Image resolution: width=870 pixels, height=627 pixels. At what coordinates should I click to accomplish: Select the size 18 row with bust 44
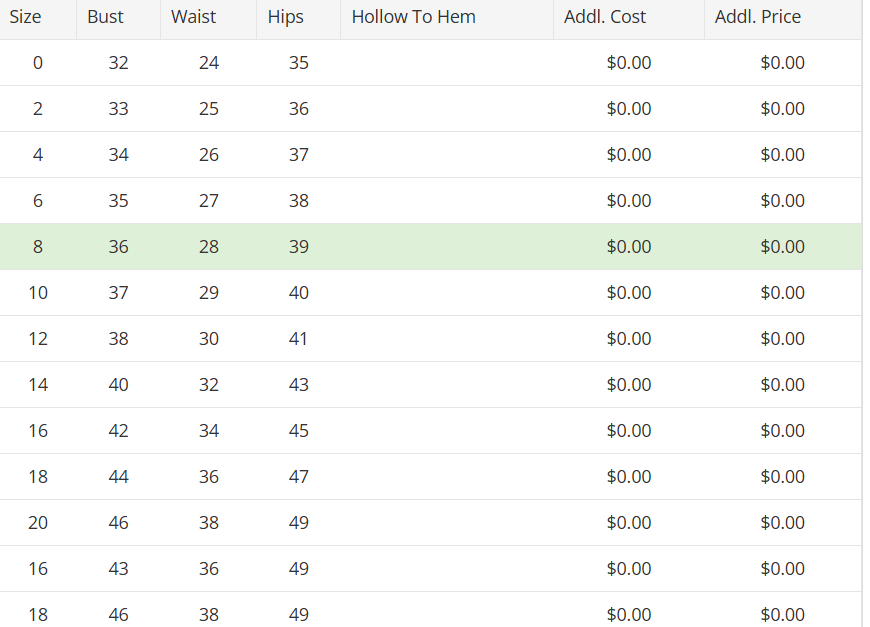tap(431, 477)
